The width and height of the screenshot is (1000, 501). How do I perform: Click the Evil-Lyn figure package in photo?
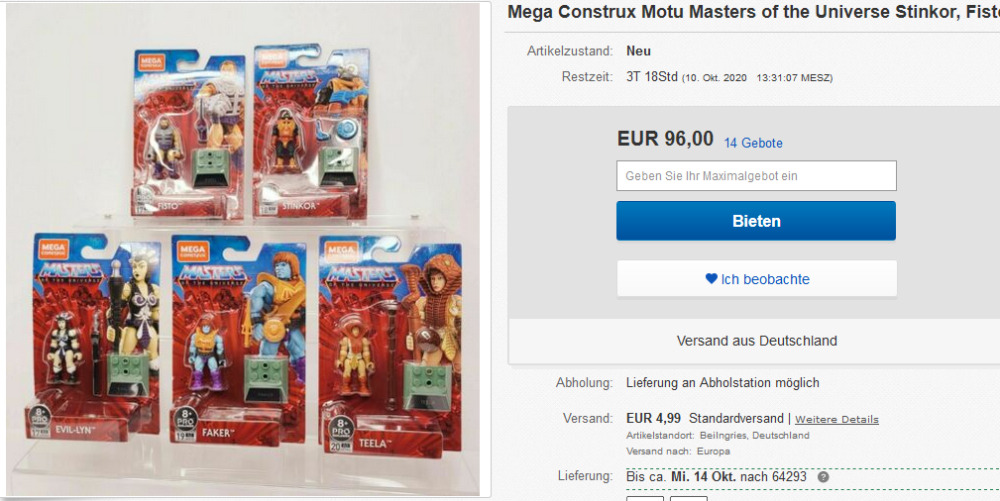94,336
